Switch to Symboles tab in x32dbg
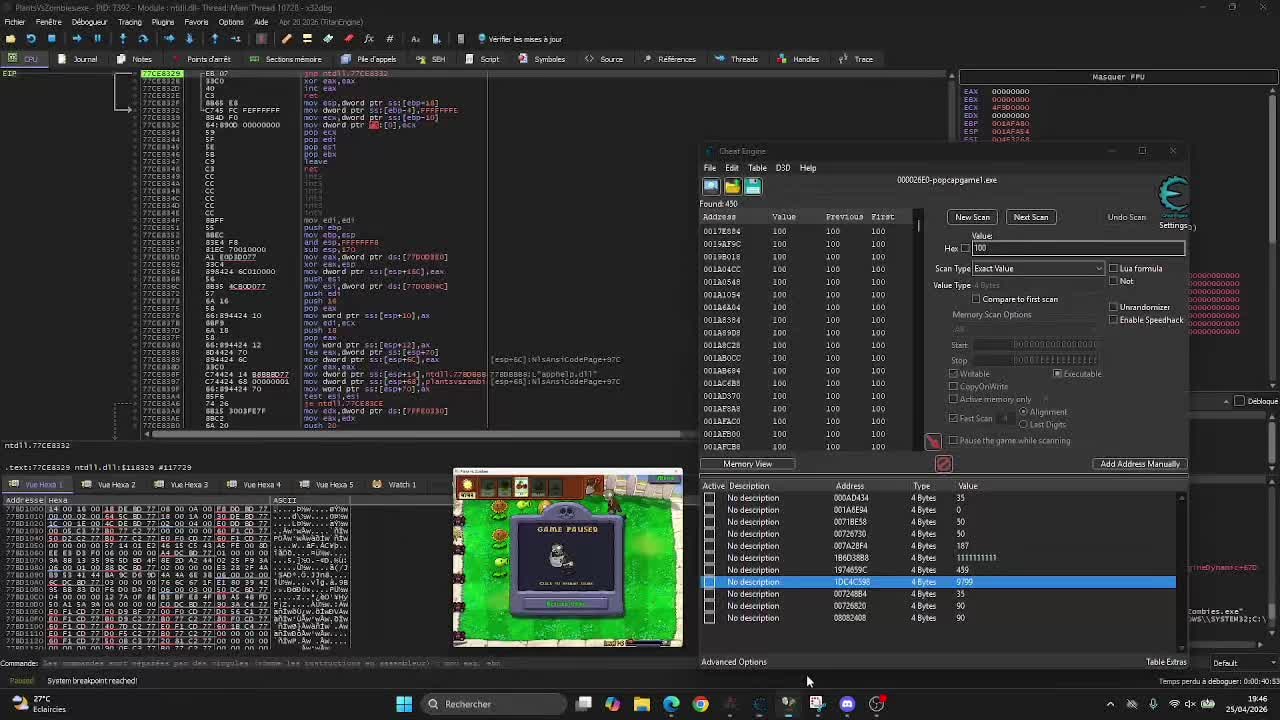Screen dimensions: 1280x720 542,59
